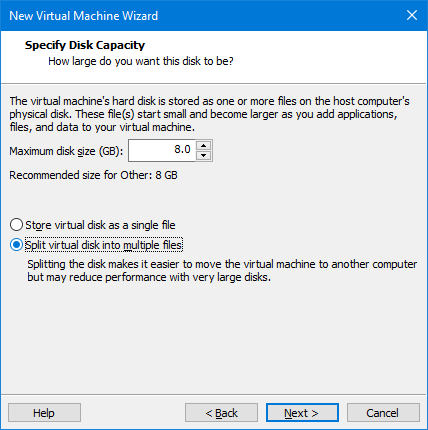This screenshot has width=428, height=430.
Task: Open the Help button
Action: point(44,413)
